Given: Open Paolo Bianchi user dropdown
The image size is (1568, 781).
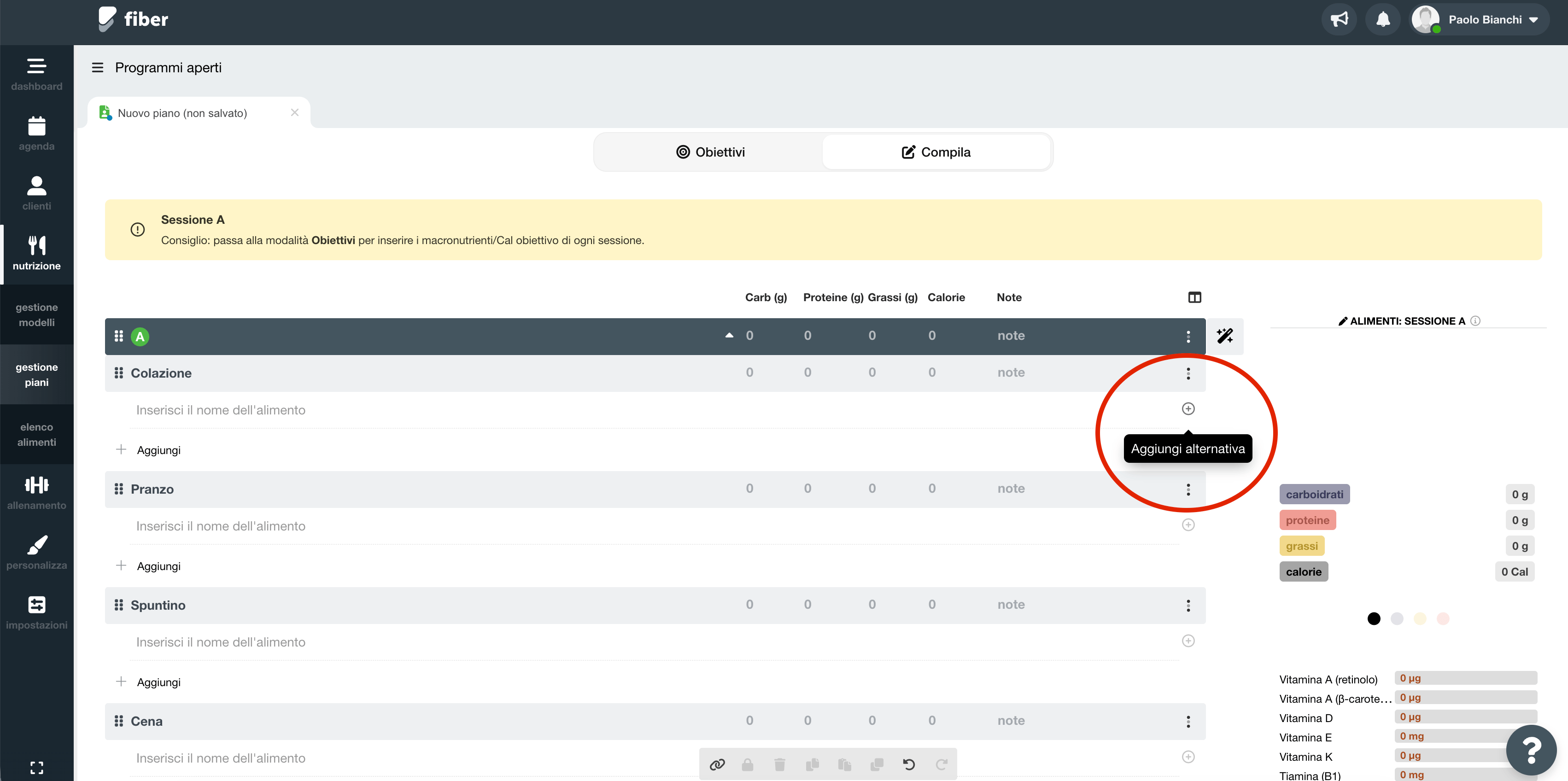Looking at the screenshot, I should click(x=1479, y=19).
